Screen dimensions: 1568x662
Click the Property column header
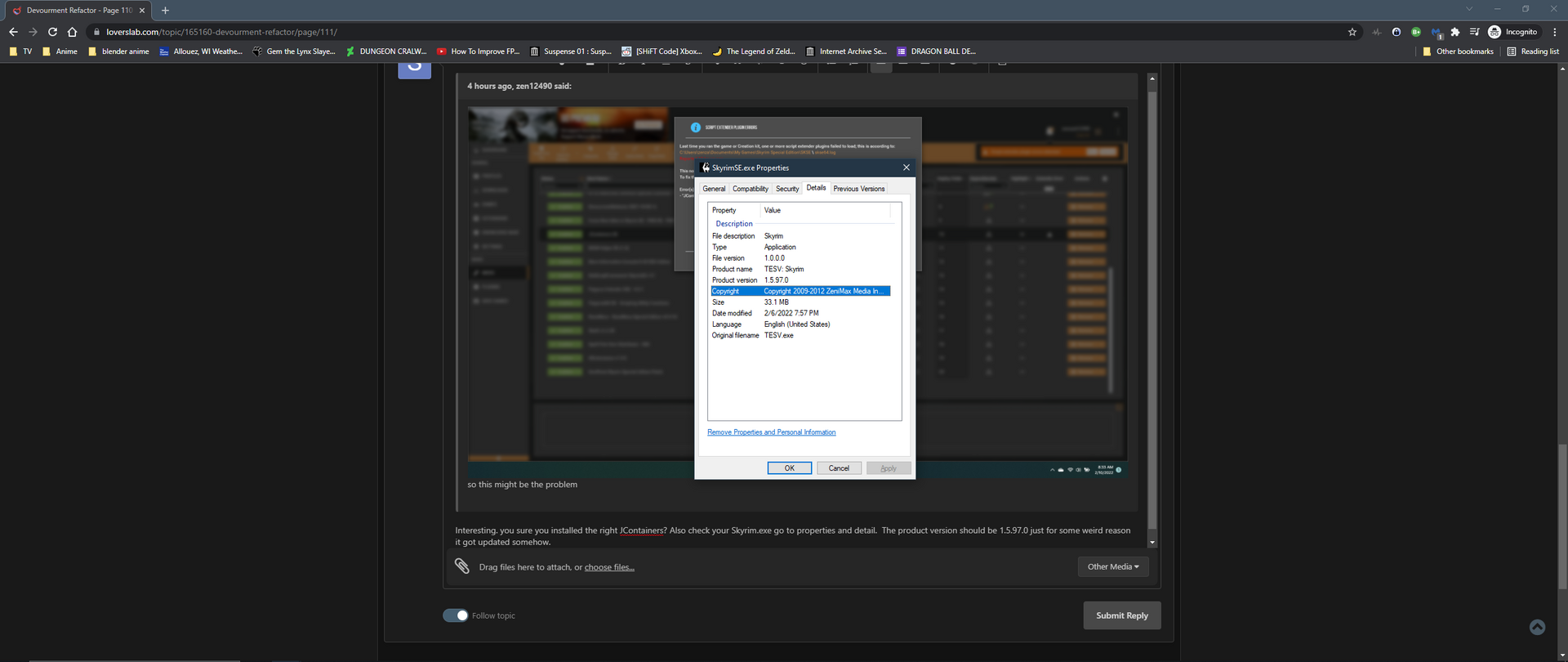click(734, 210)
